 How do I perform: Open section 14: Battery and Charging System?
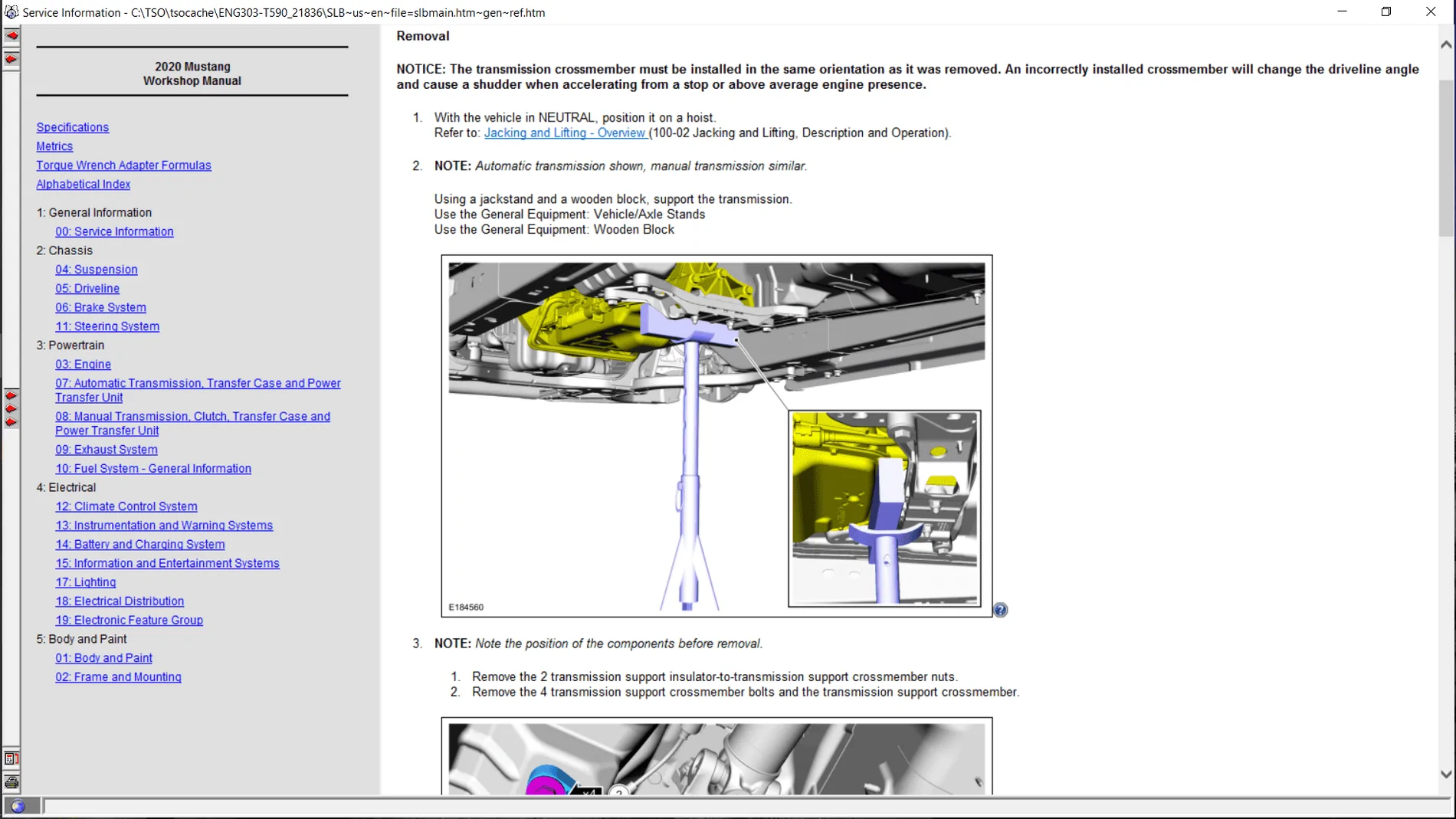point(139,544)
